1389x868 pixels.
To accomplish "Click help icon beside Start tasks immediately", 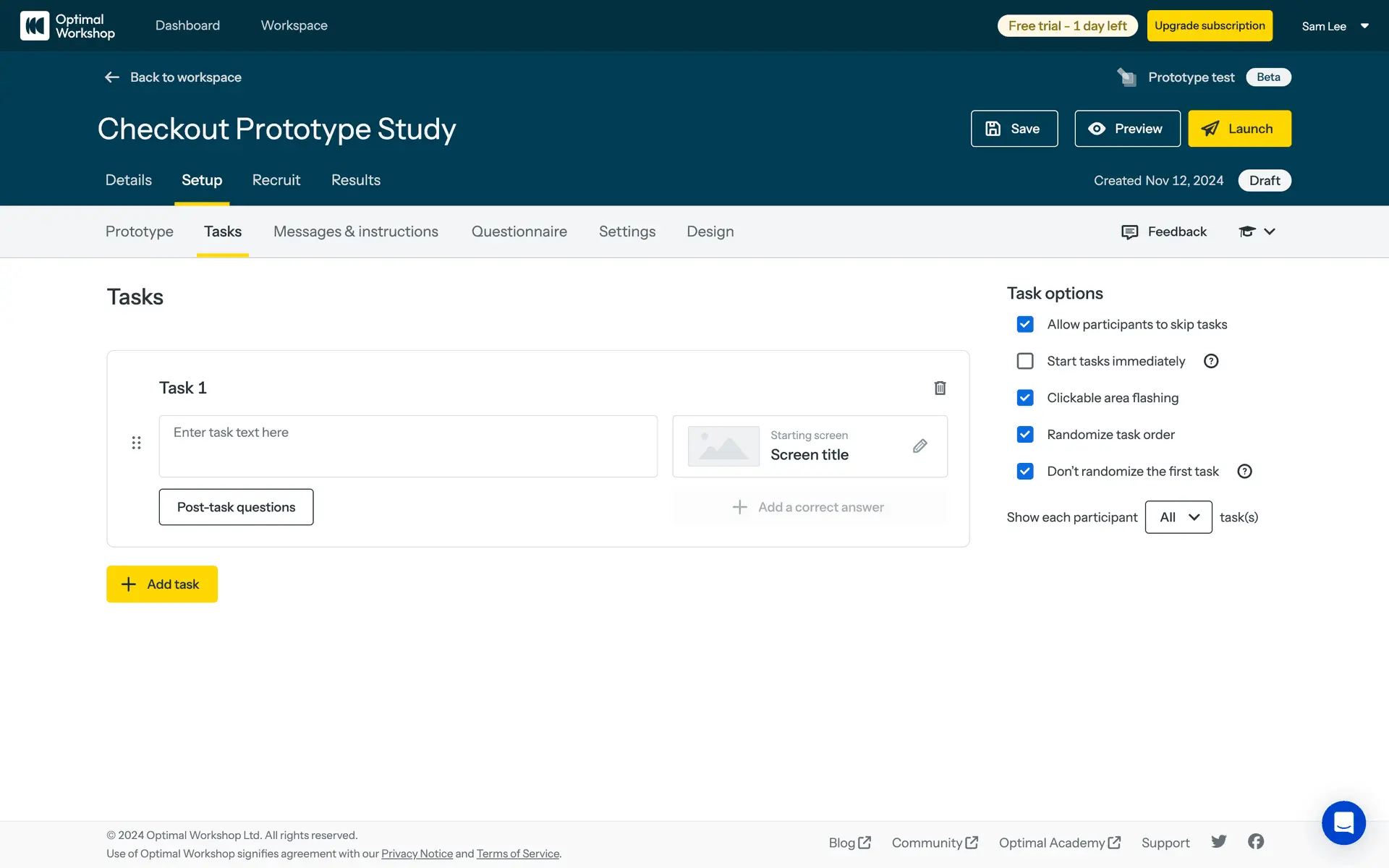I will (1211, 361).
